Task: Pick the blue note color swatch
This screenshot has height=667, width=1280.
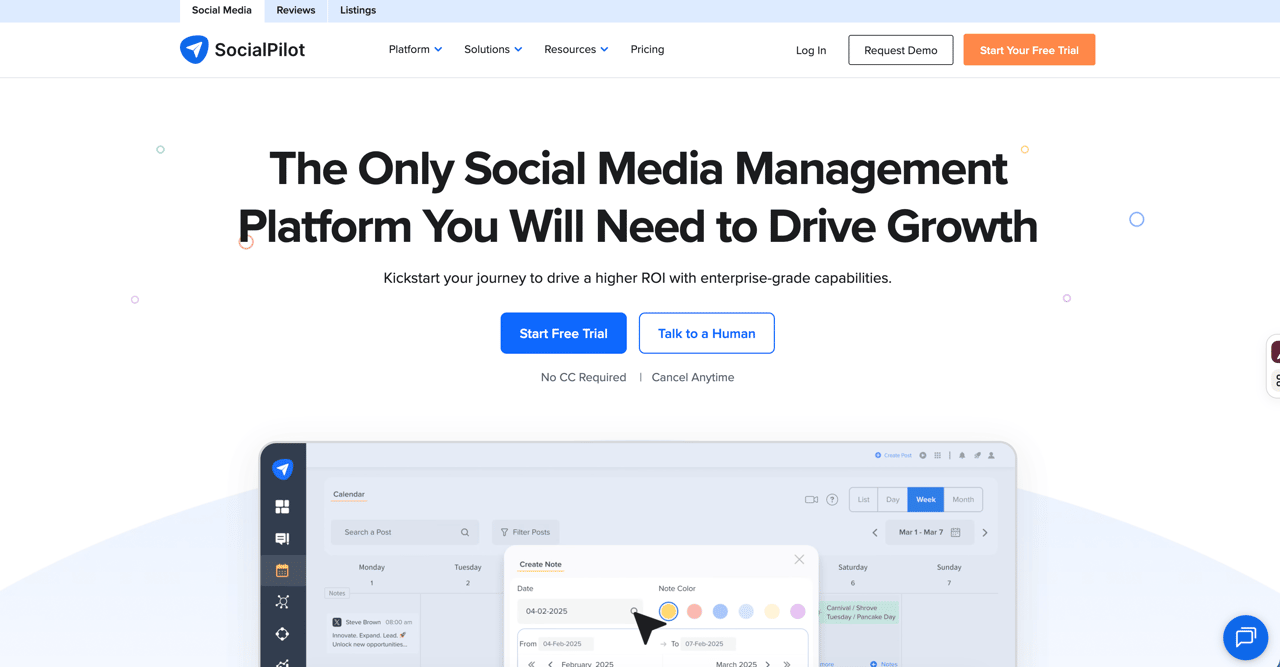Action: [x=720, y=611]
